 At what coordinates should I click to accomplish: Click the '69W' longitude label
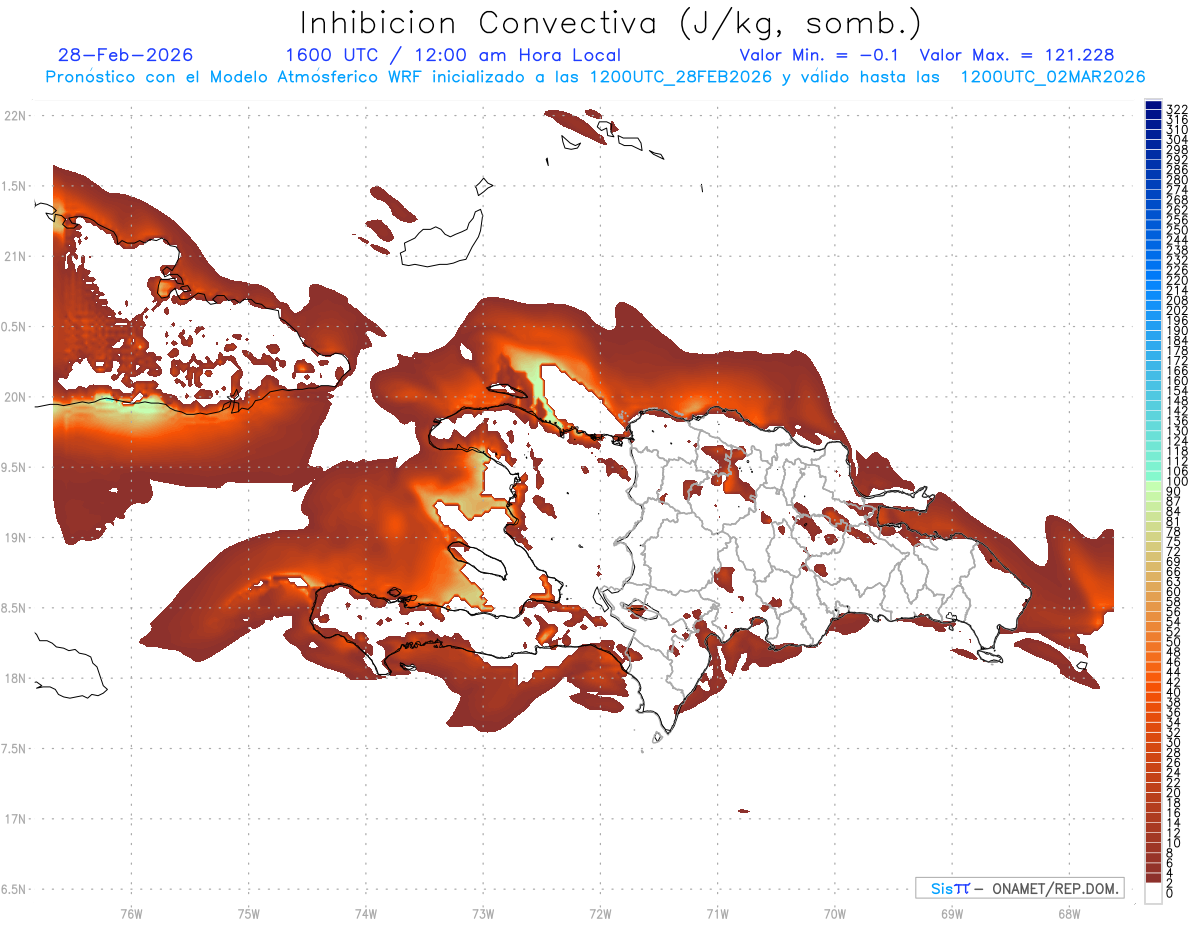pyautogui.click(x=951, y=913)
